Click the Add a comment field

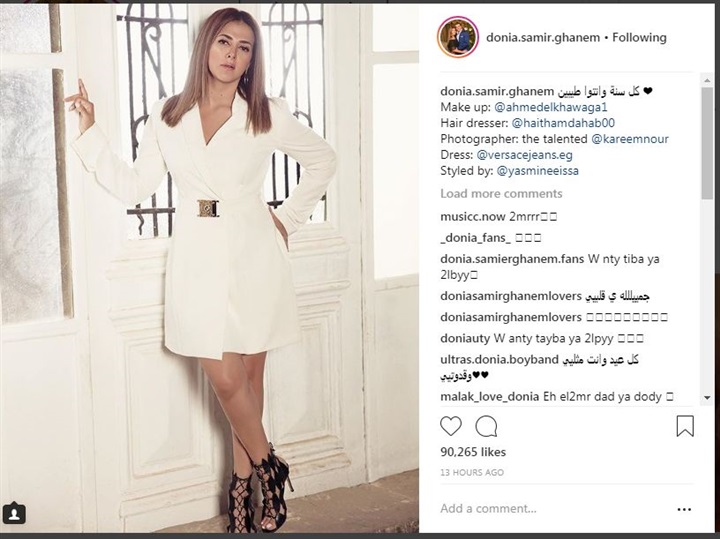553,509
